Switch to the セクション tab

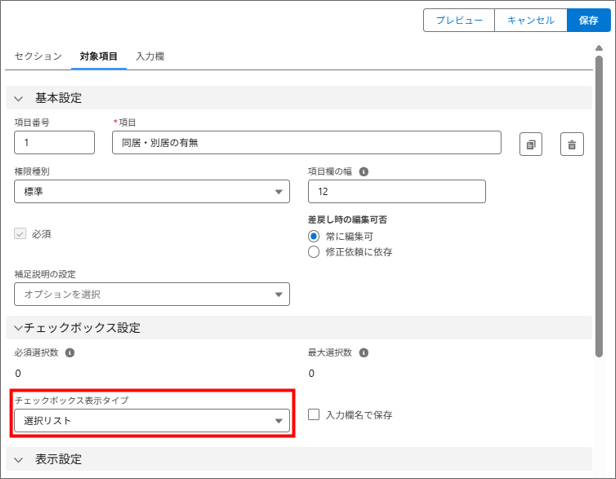38,56
